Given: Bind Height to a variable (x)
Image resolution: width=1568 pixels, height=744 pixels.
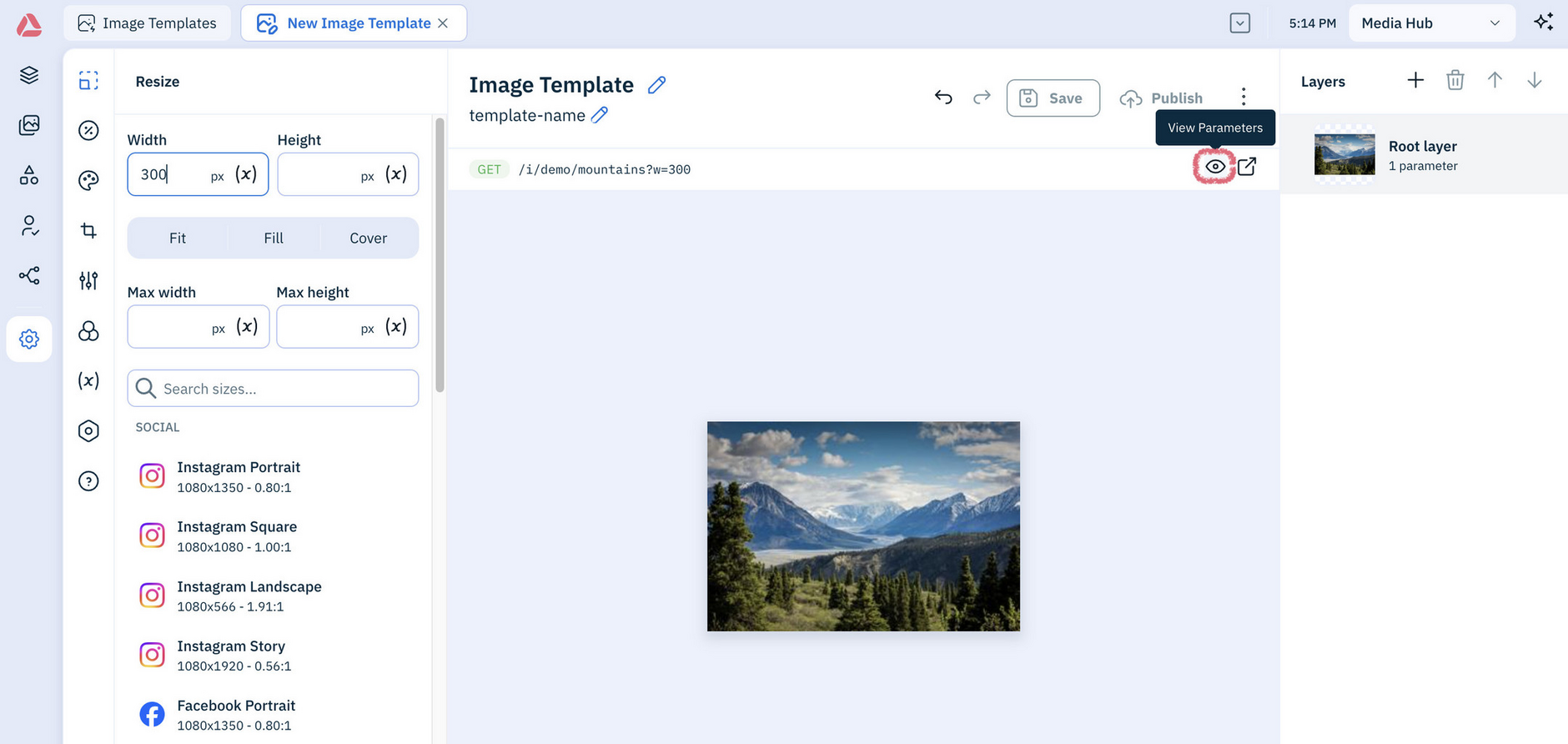Looking at the screenshot, I should [396, 174].
